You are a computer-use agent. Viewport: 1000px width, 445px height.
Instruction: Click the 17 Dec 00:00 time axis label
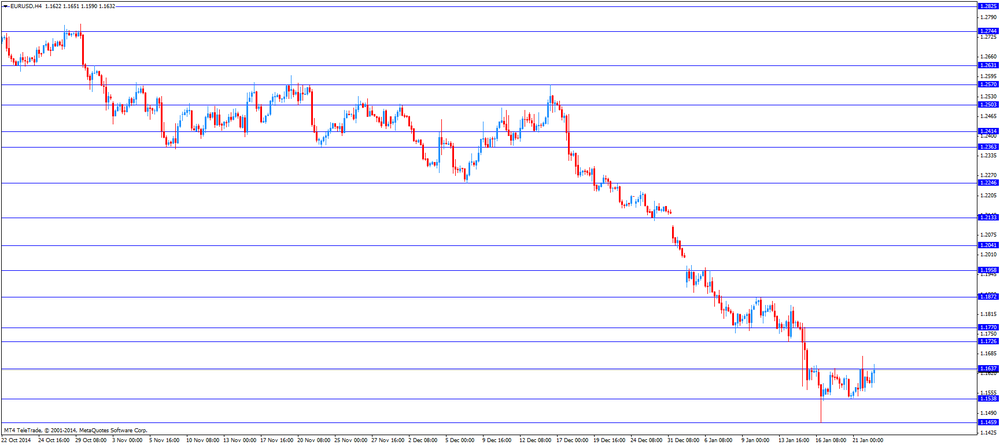click(571, 440)
